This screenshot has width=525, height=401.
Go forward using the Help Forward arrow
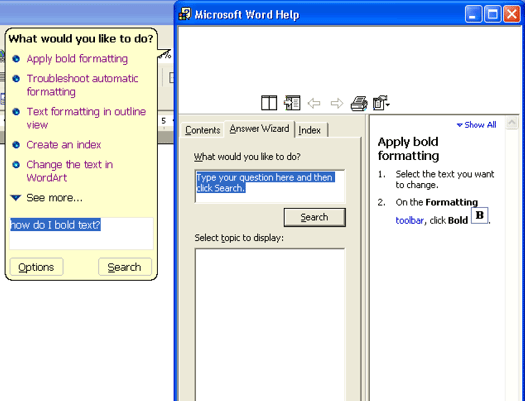(336, 103)
